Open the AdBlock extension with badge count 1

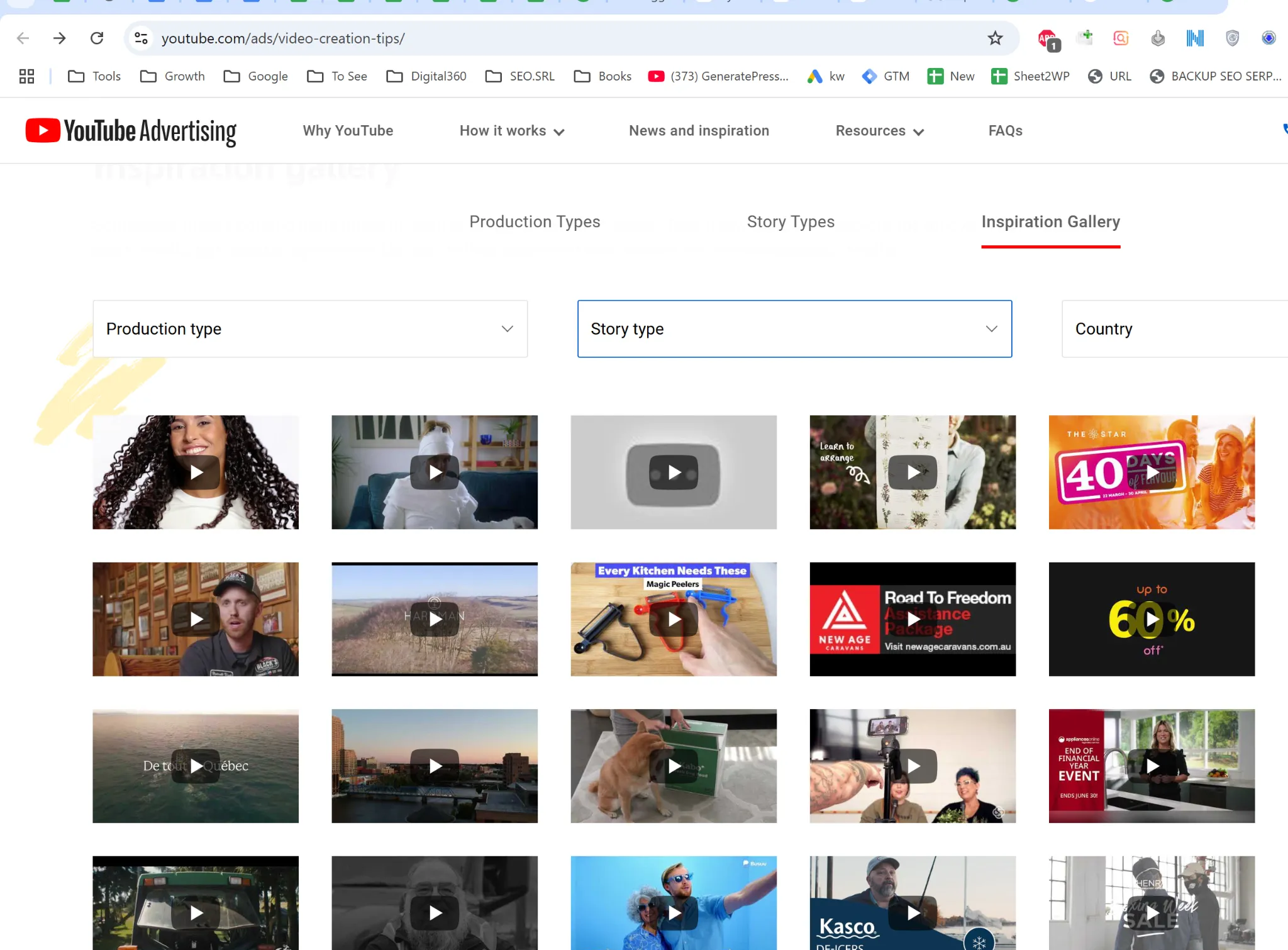[x=1046, y=38]
